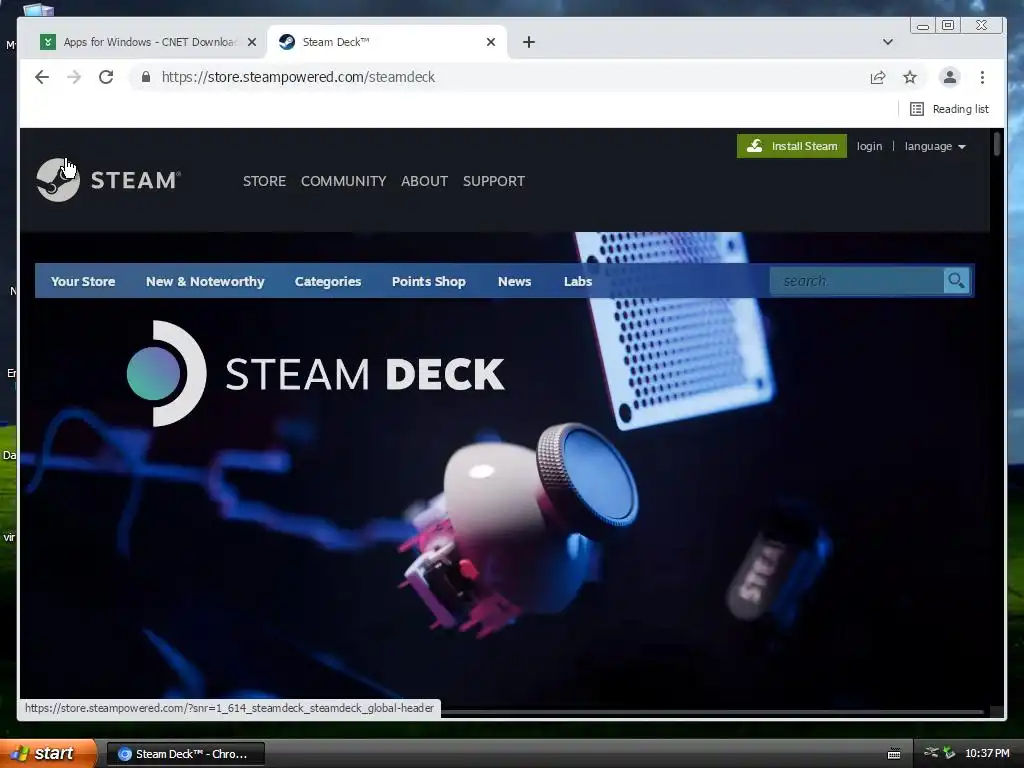The height and width of the screenshot is (768, 1024).
Task: Maximize the Chrome window
Action: pos(948,25)
